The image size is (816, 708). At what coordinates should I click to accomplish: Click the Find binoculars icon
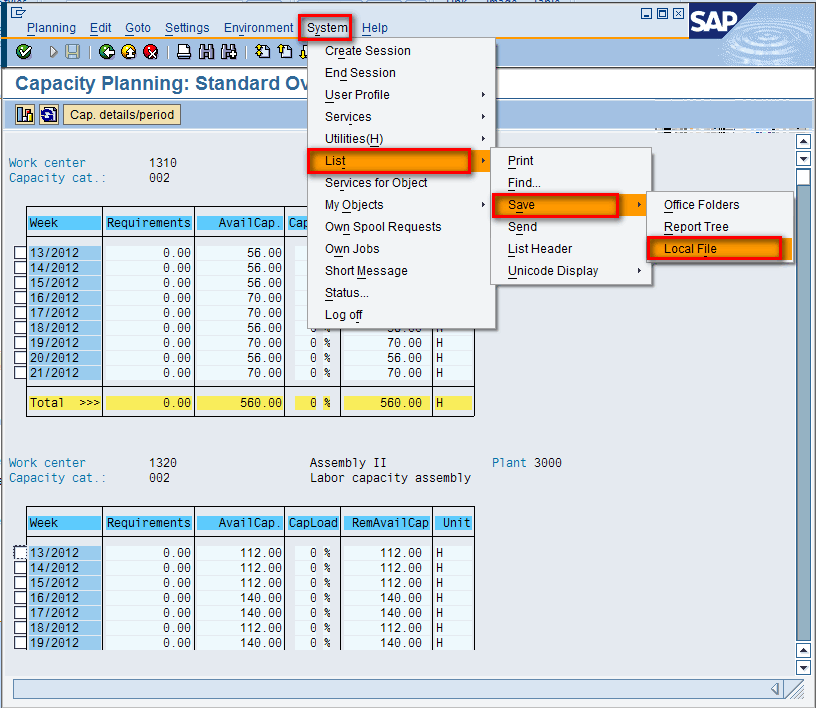tap(207, 52)
